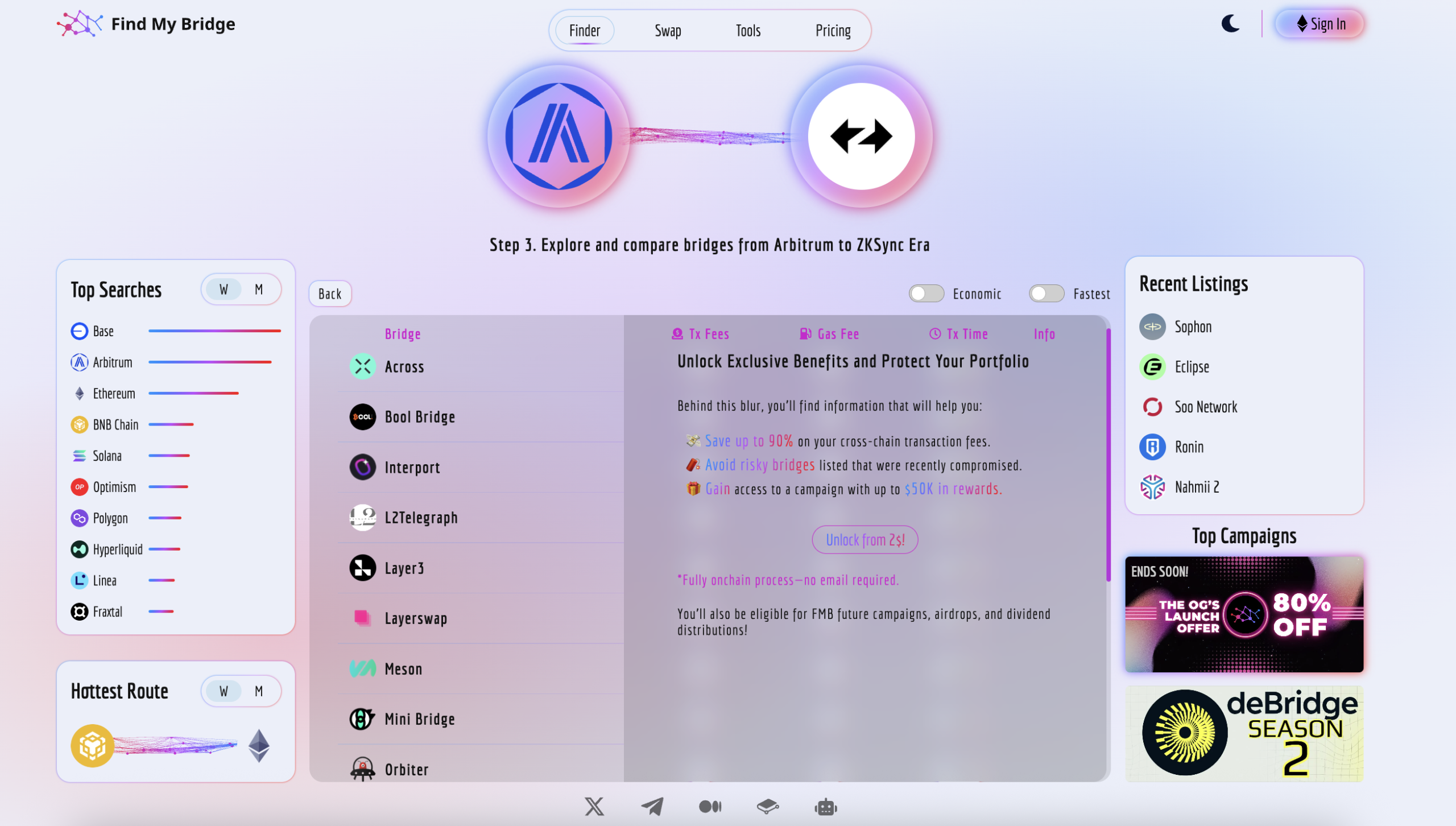Toggle dark mode with the moon icon
This screenshot has width=1456, height=826.
click(x=1230, y=24)
